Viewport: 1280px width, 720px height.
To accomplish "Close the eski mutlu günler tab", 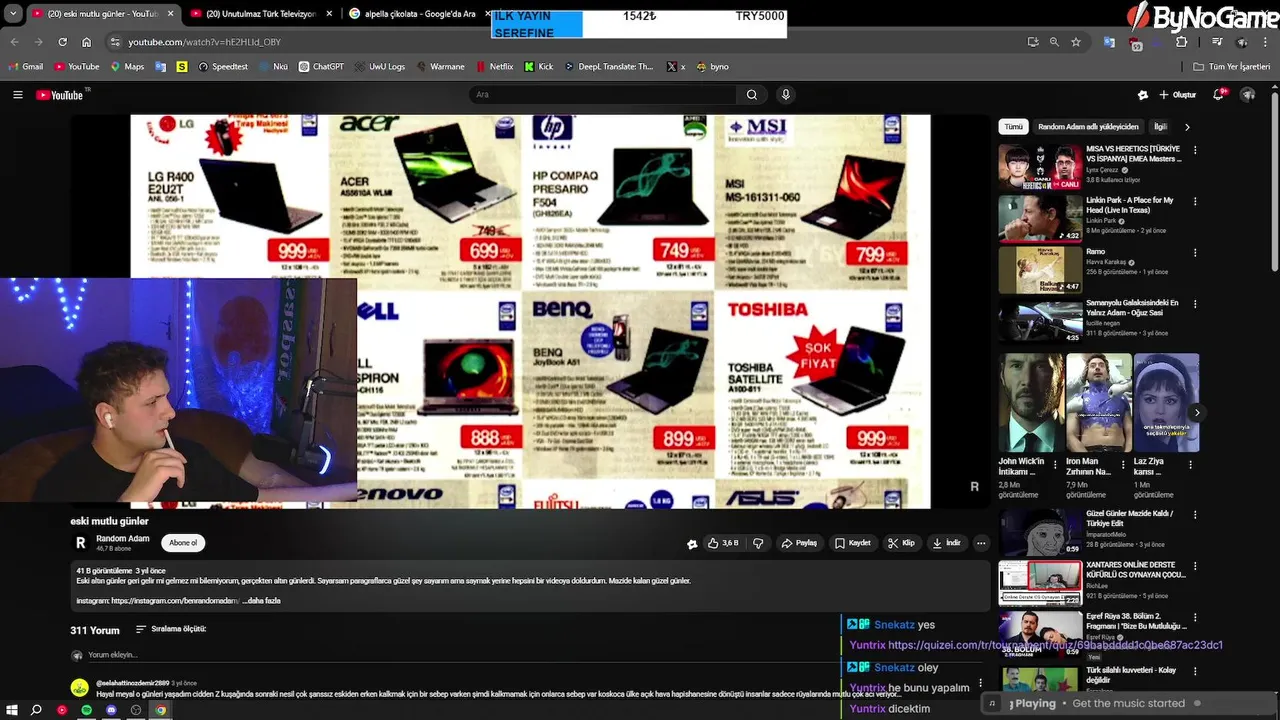I will [x=170, y=14].
